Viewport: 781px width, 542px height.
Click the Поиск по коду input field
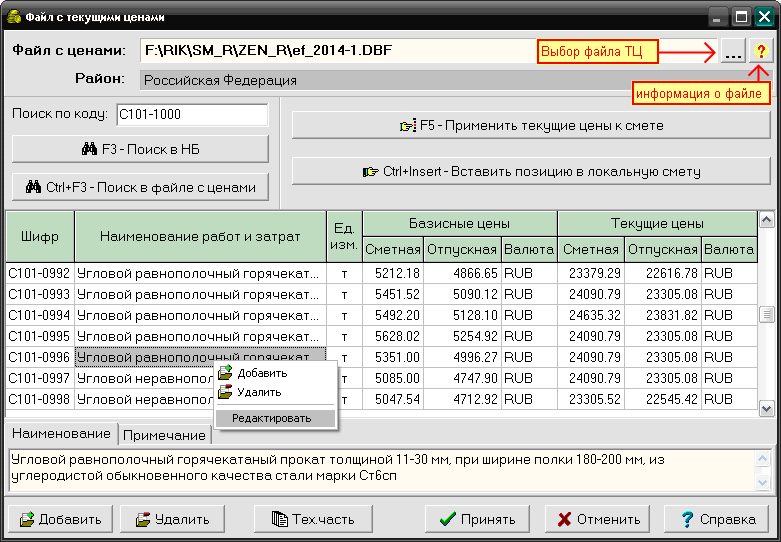click(192, 115)
